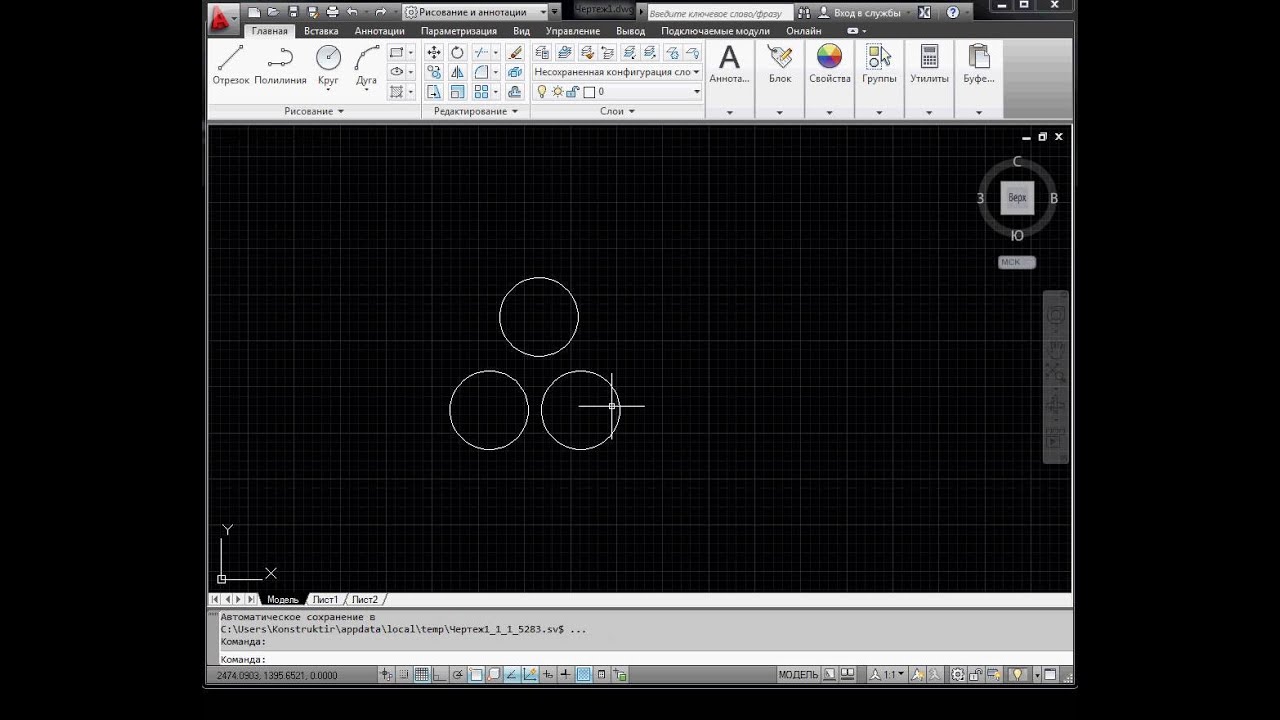Choose the Круг circle tool

(x=328, y=66)
